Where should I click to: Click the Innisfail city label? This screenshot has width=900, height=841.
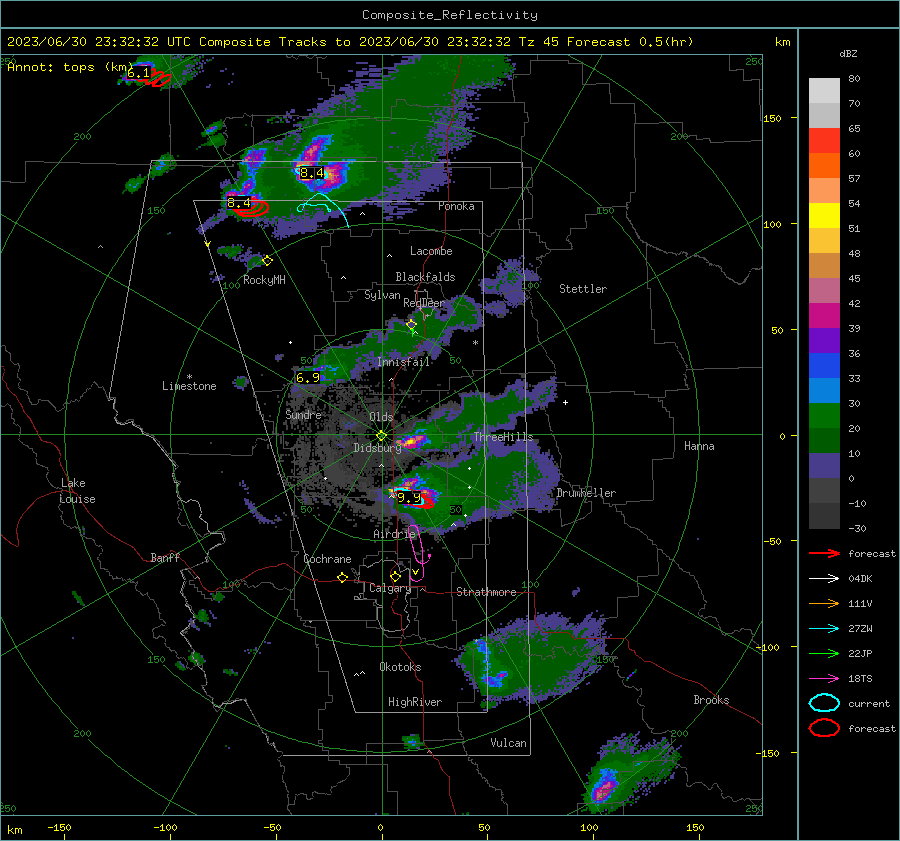pos(403,362)
